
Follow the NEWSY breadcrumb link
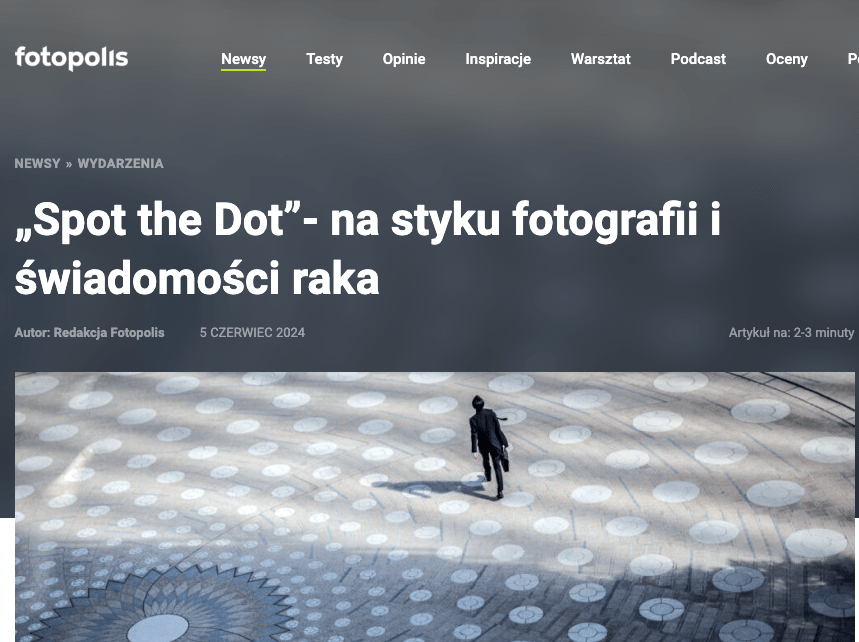37,163
